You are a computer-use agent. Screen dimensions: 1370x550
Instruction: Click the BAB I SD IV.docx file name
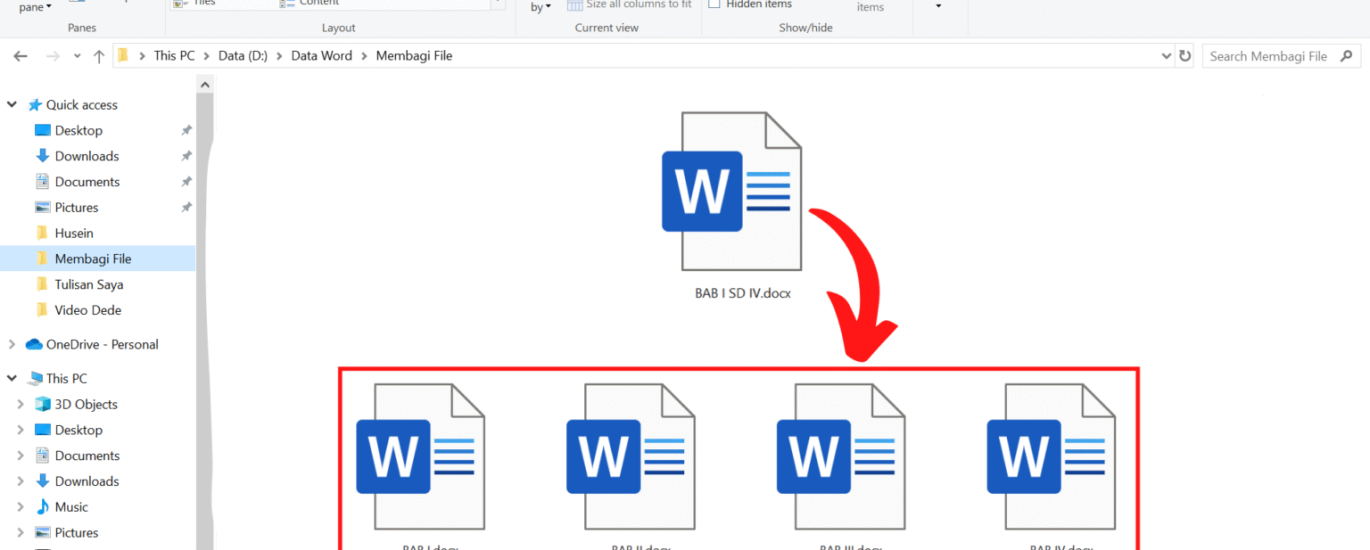pyautogui.click(x=742, y=294)
